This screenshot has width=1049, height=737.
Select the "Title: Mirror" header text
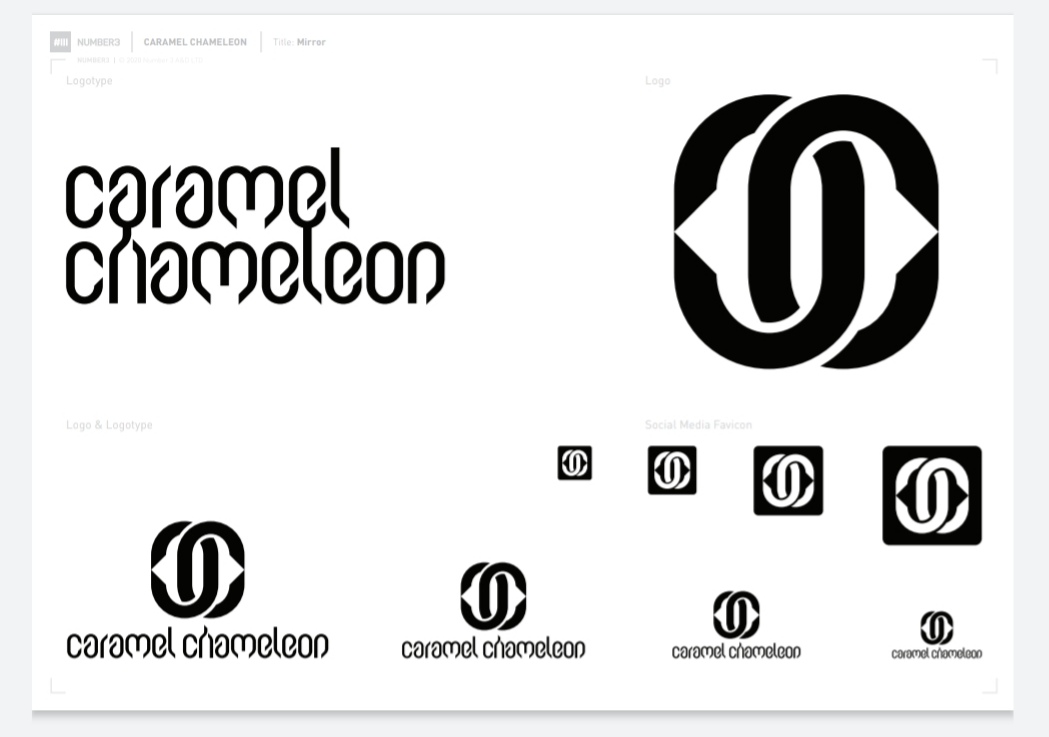299,42
